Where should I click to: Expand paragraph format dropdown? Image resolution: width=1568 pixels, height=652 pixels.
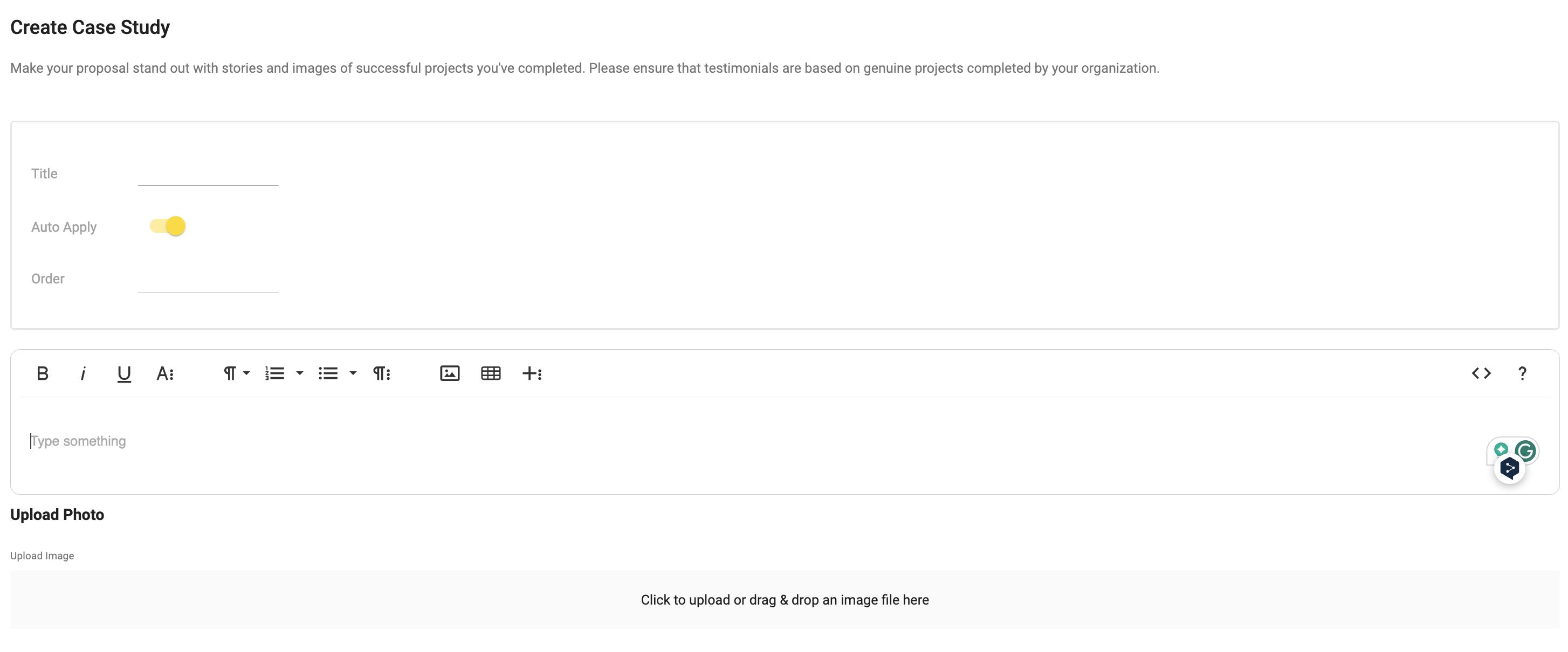click(236, 373)
